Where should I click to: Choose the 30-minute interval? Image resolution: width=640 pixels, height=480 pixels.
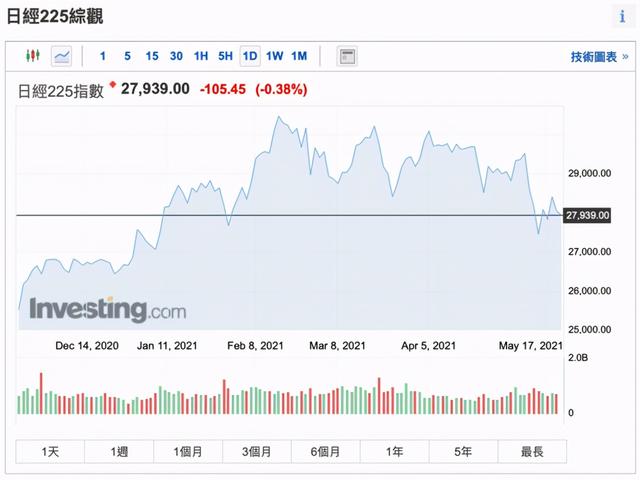[176, 56]
